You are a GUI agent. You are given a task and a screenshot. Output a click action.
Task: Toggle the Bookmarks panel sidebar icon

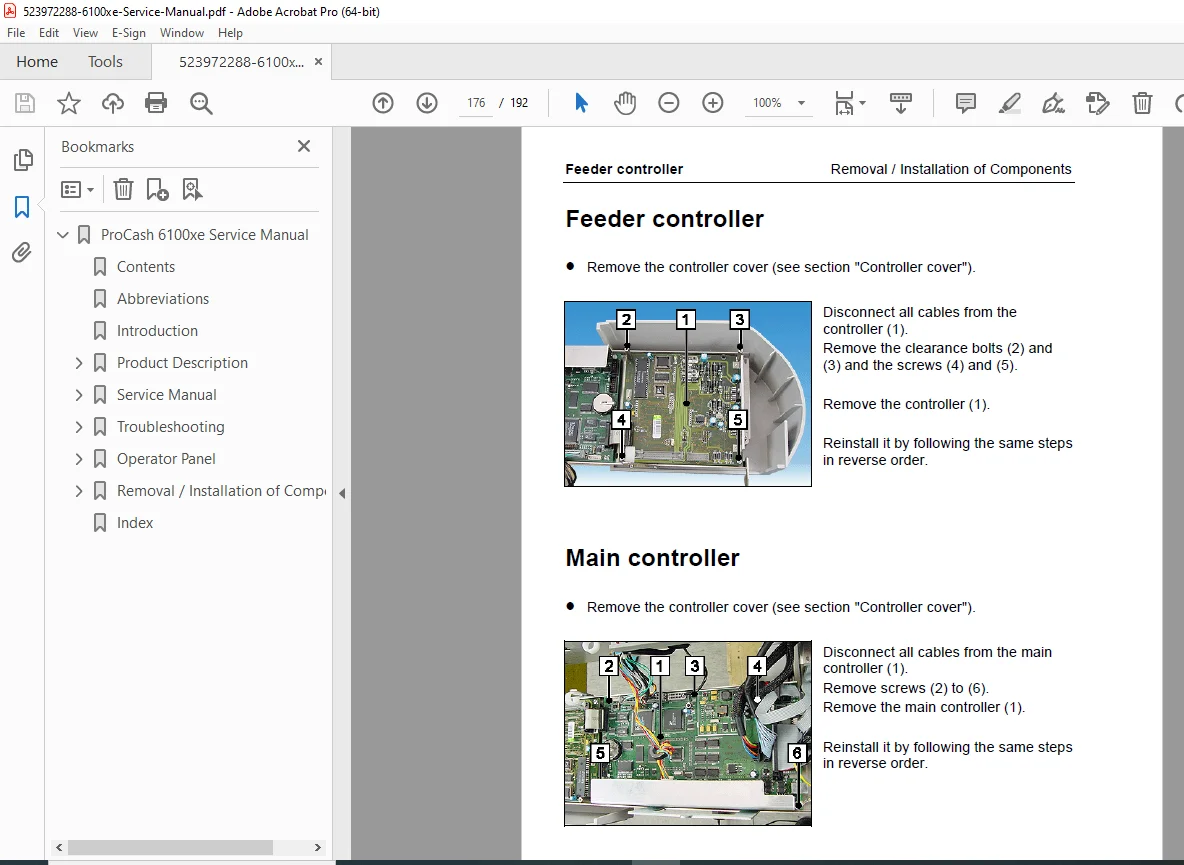pyautogui.click(x=22, y=207)
